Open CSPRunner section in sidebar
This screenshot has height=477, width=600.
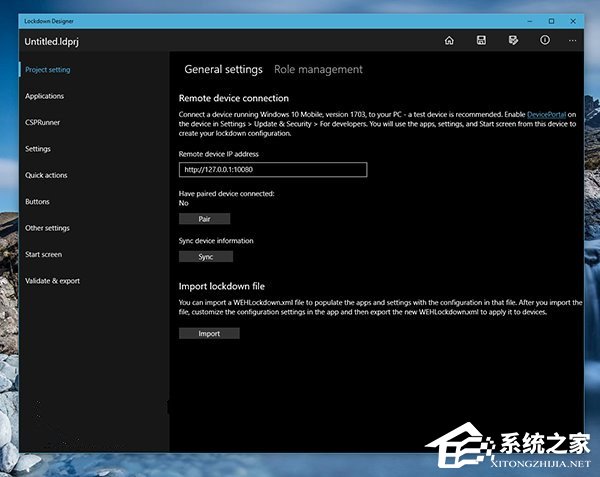(42, 122)
